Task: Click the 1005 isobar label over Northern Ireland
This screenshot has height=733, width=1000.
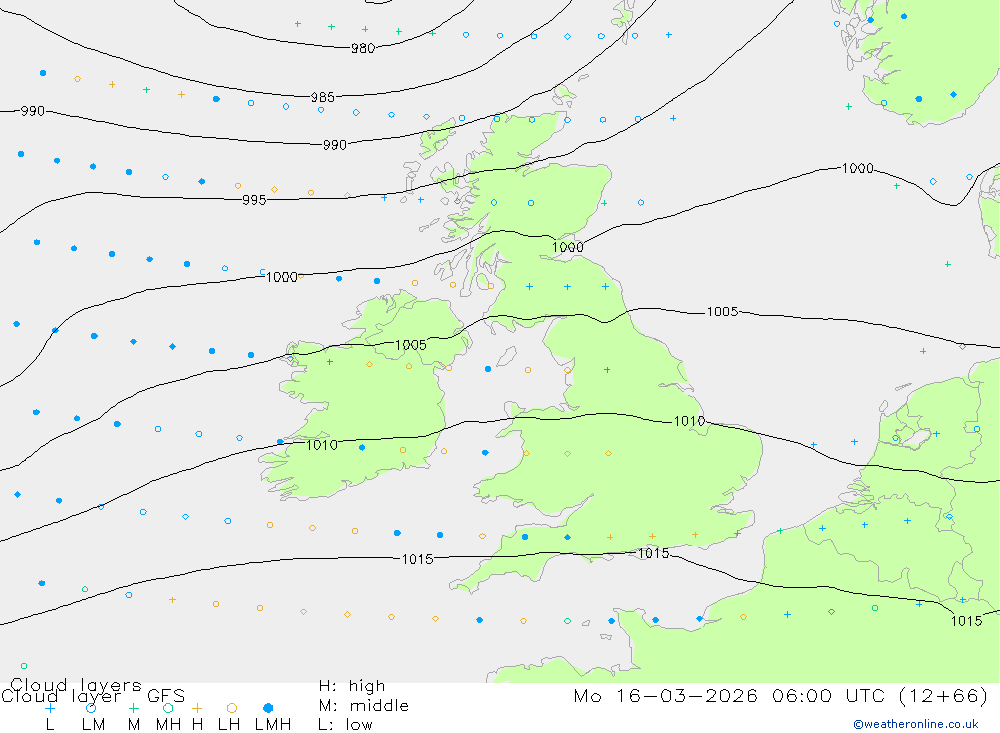Action: (411, 345)
